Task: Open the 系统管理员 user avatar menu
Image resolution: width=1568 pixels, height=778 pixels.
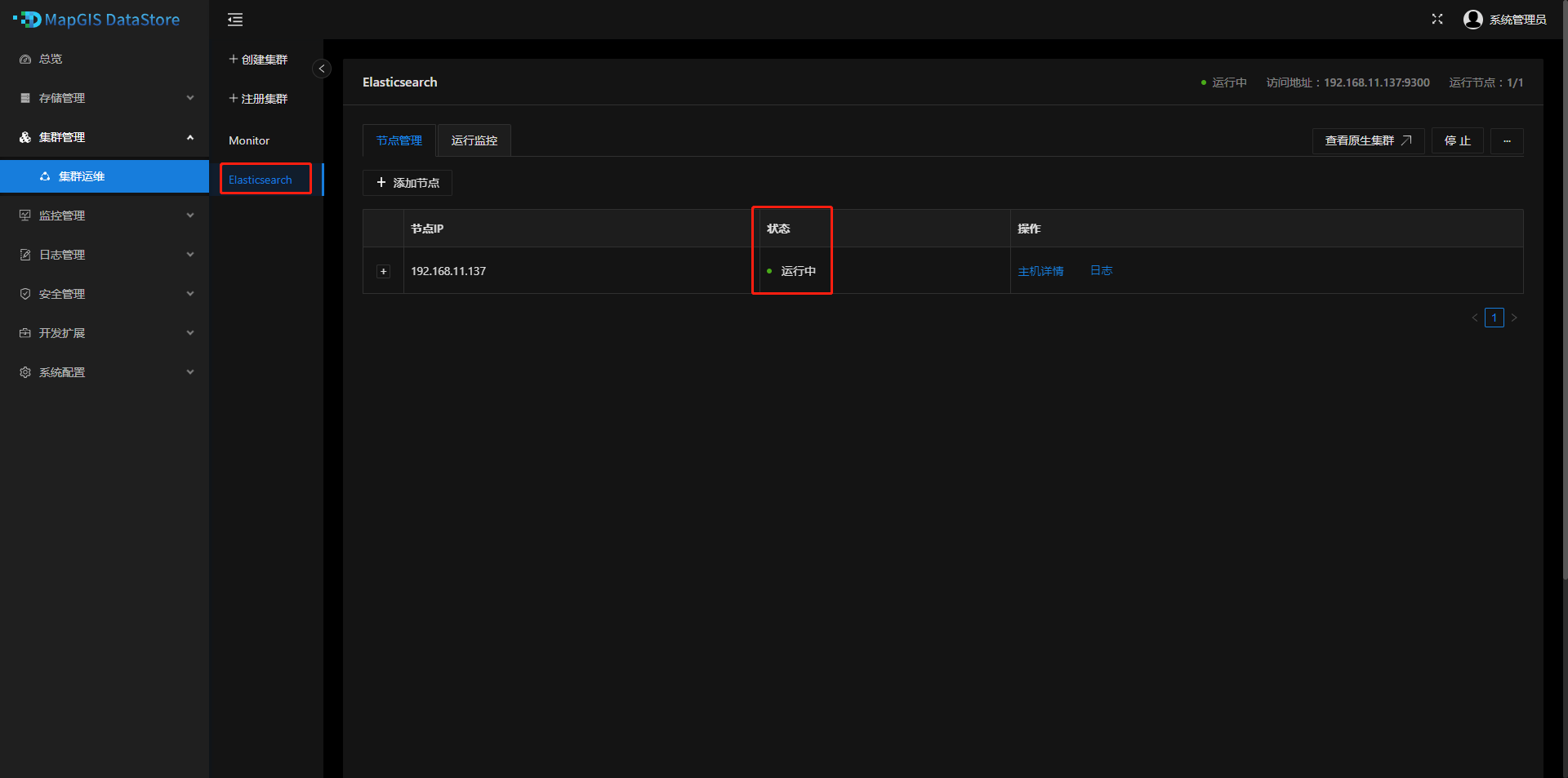Action: coord(1504,20)
